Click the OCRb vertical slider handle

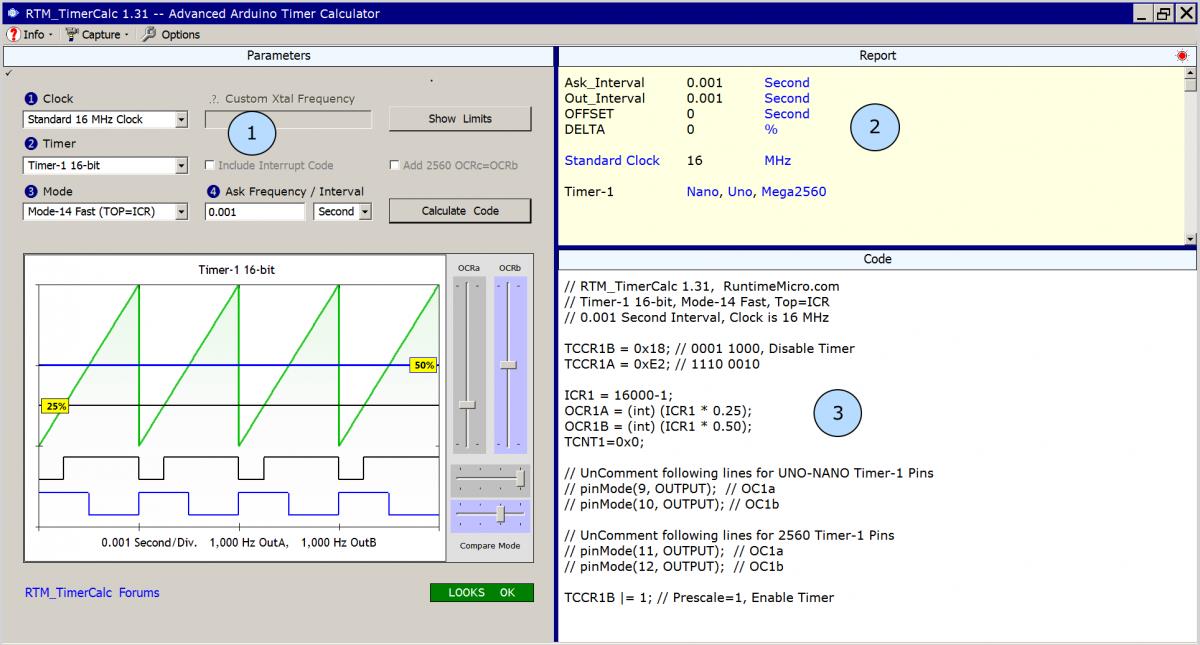click(x=509, y=365)
